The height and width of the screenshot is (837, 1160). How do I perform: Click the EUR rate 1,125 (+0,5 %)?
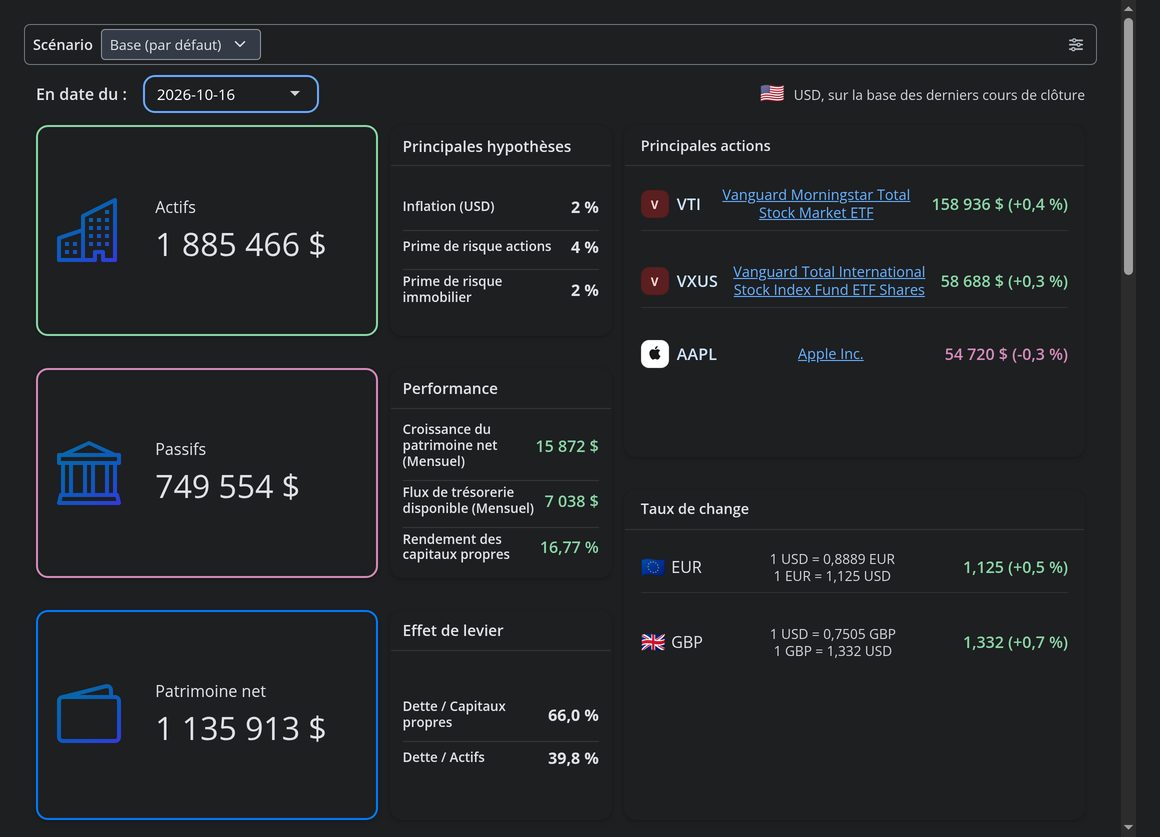click(1015, 568)
